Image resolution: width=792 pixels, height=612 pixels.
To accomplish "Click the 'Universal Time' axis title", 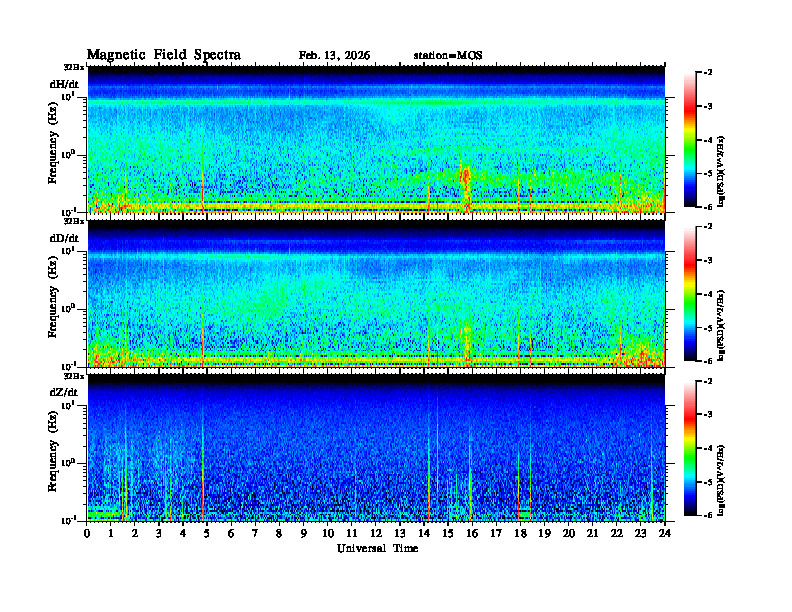I will 378,548.
